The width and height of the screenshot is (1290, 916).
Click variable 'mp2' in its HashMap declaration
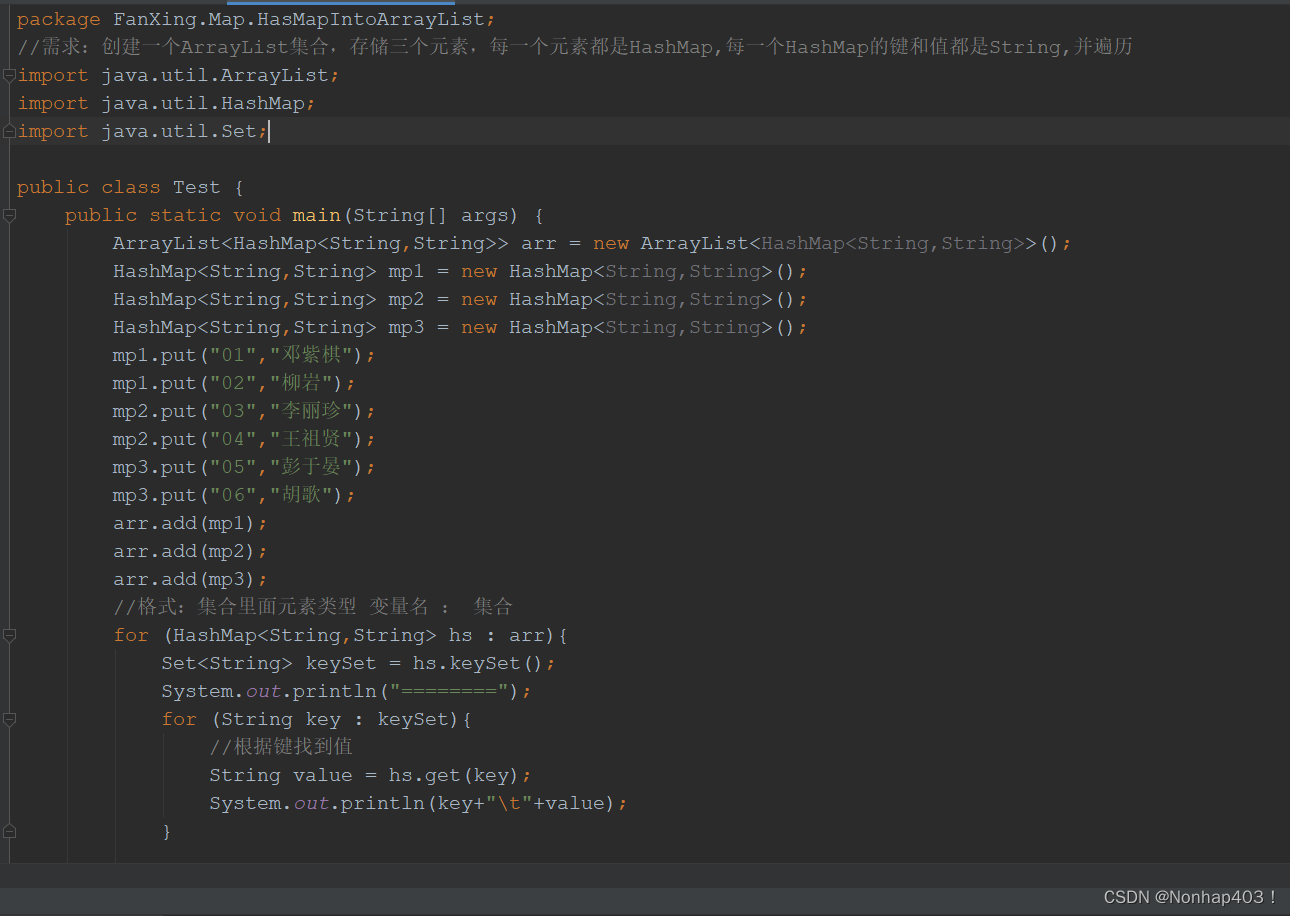point(406,299)
